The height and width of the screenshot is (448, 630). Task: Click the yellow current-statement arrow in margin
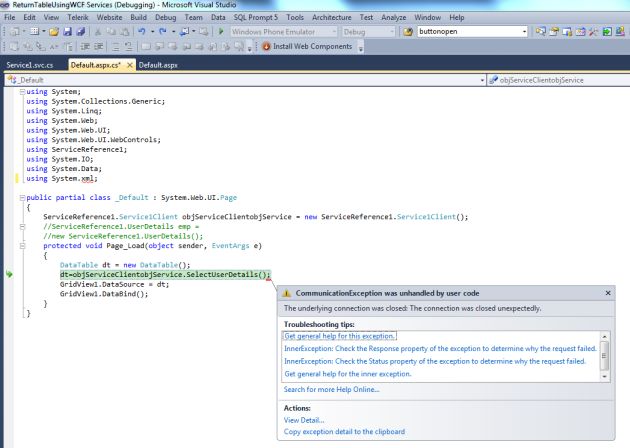9,273
